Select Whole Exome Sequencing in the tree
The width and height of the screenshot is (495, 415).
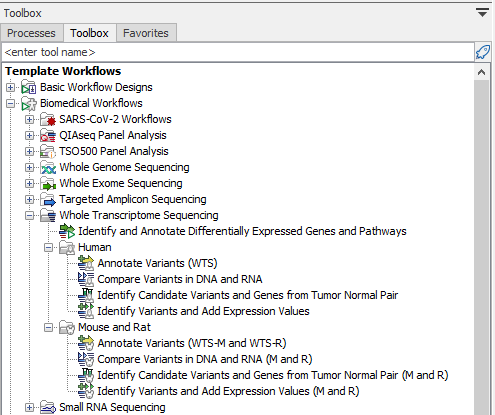(x=121, y=183)
